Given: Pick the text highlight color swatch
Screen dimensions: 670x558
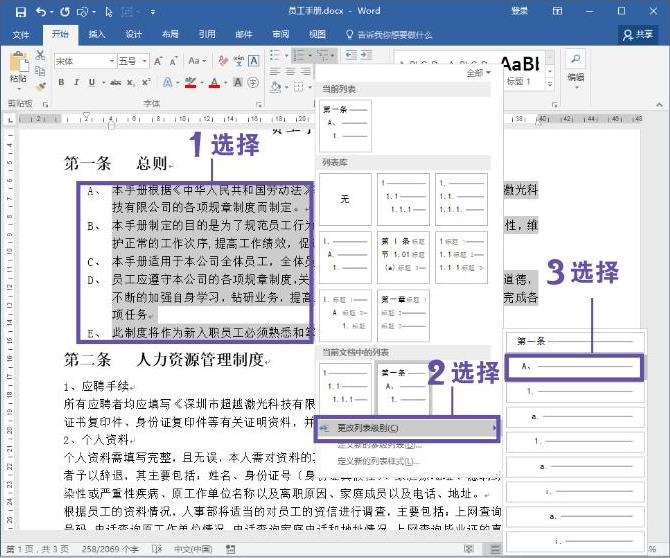Looking at the screenshot, I should point(191,82).
